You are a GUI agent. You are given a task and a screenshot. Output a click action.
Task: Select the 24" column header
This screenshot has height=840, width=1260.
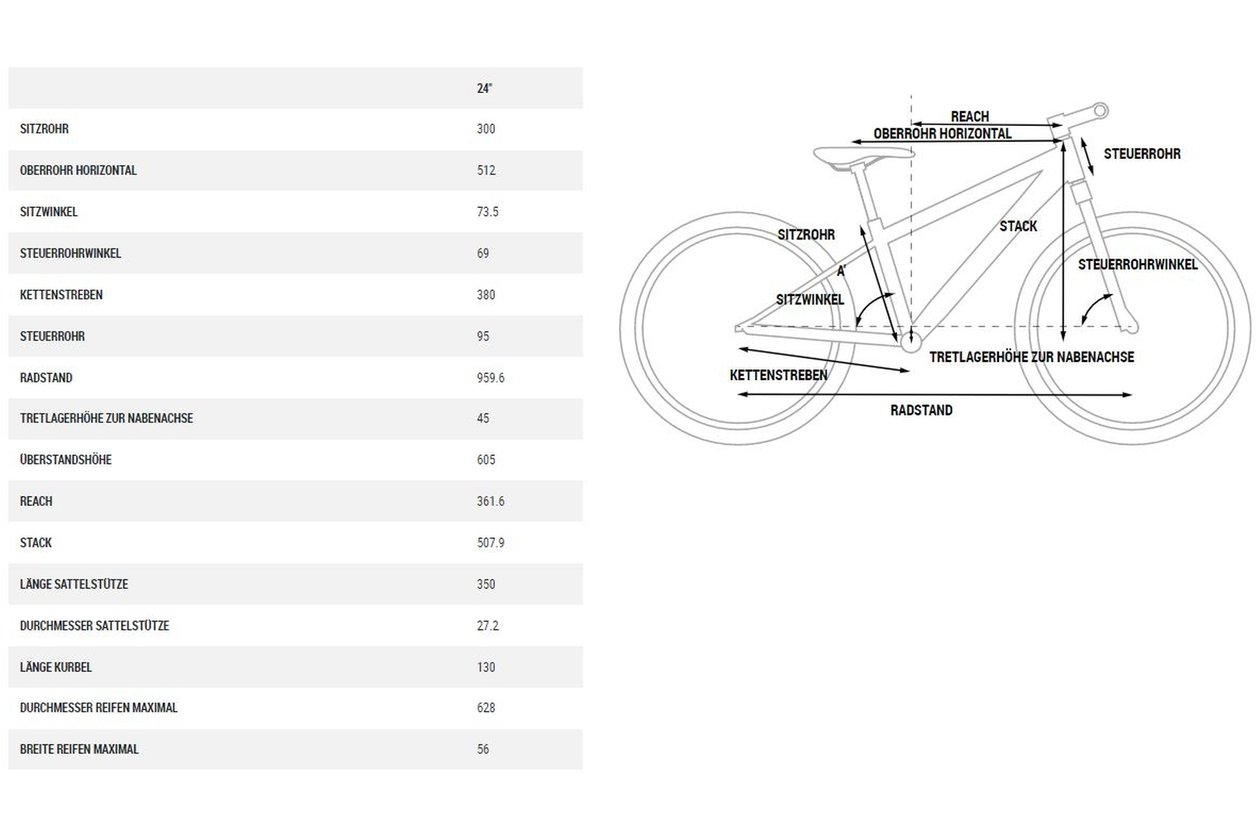point(485,88)
